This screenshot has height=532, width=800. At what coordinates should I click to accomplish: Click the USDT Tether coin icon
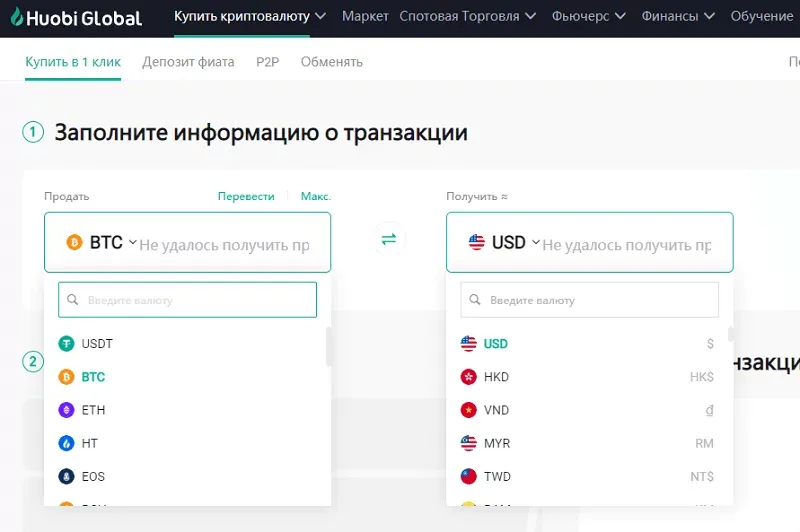tap(66, 344)
